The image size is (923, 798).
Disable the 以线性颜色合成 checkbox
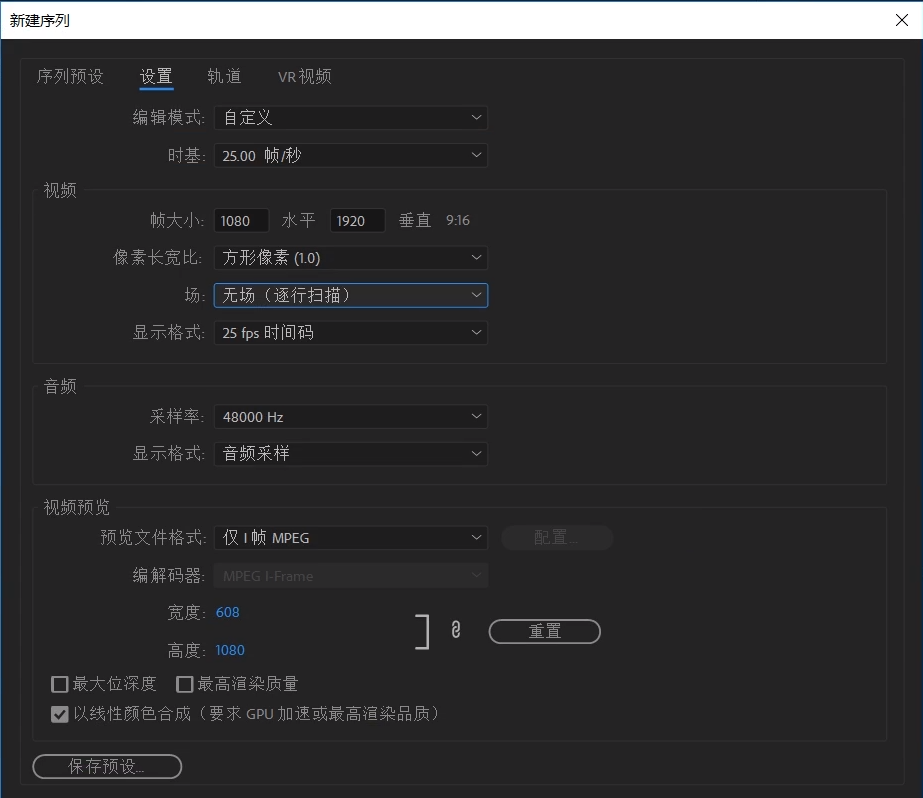pos(59,714)
